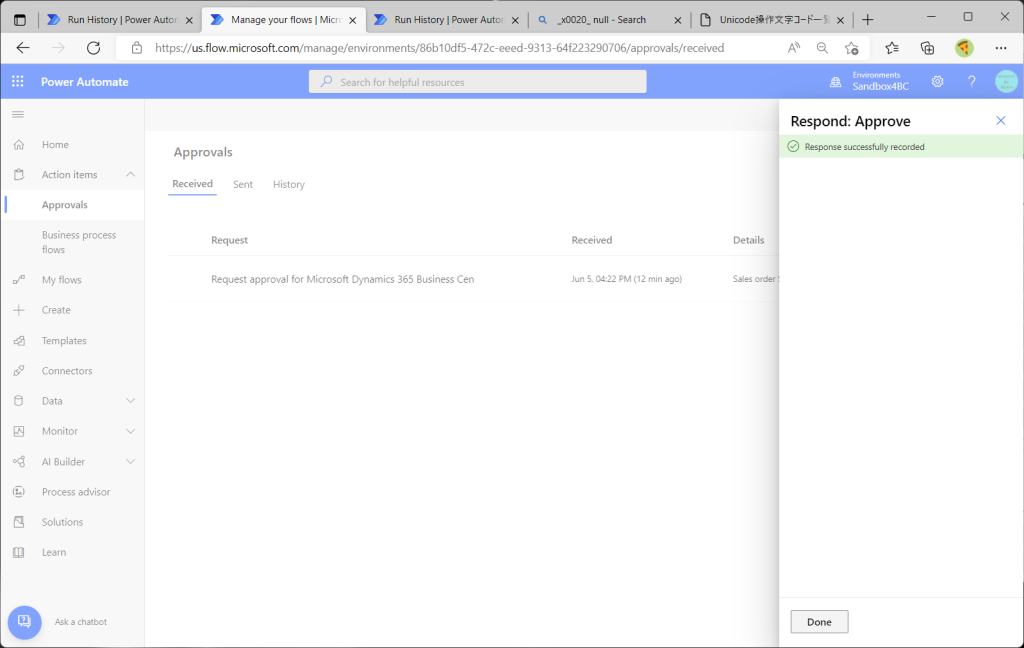Switch to the first Run History tab
The width and height of the screenshot is (1024, 648).
pyautogui.click(x=121, y=20)
